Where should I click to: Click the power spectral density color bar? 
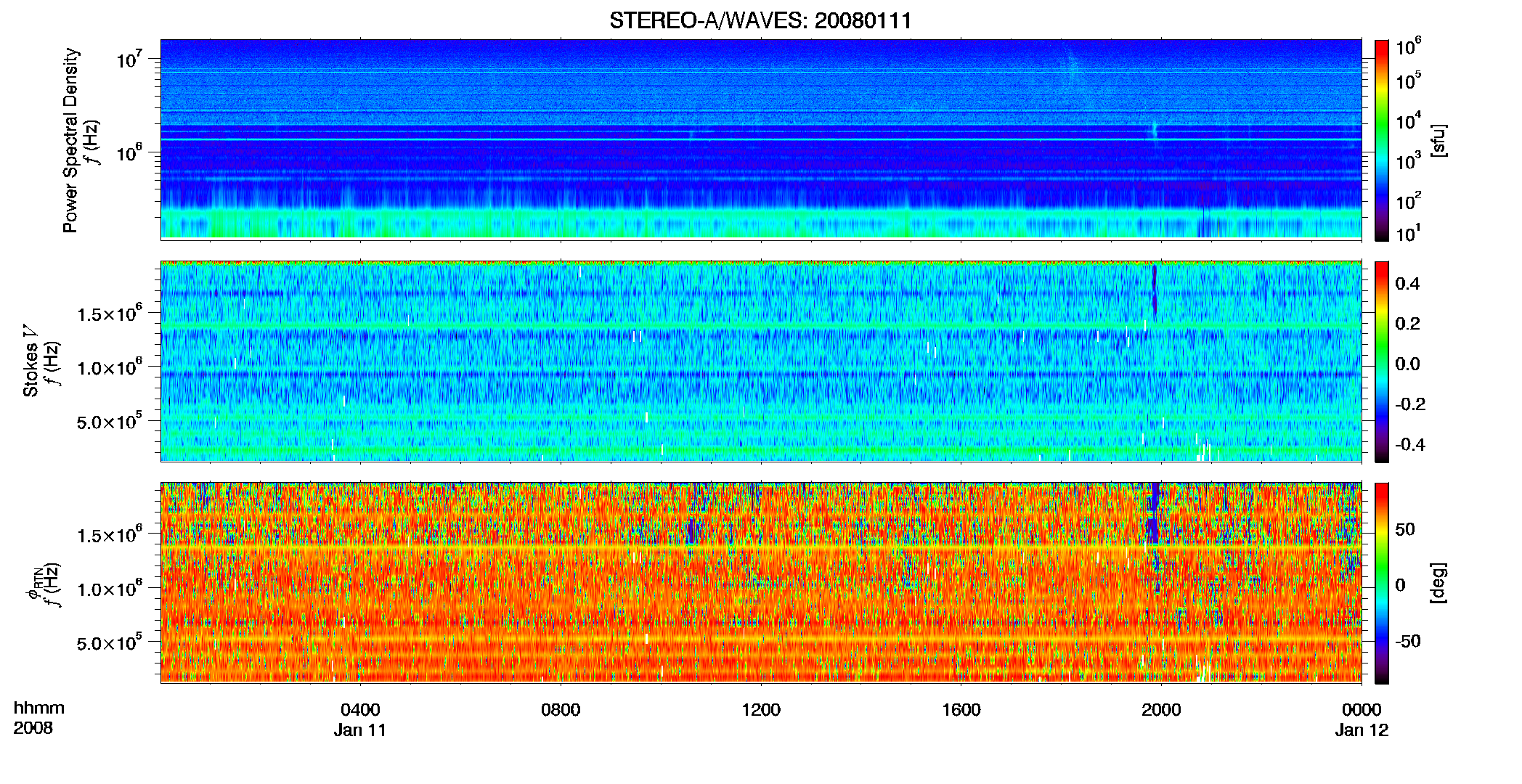(x=1382, y=140)
